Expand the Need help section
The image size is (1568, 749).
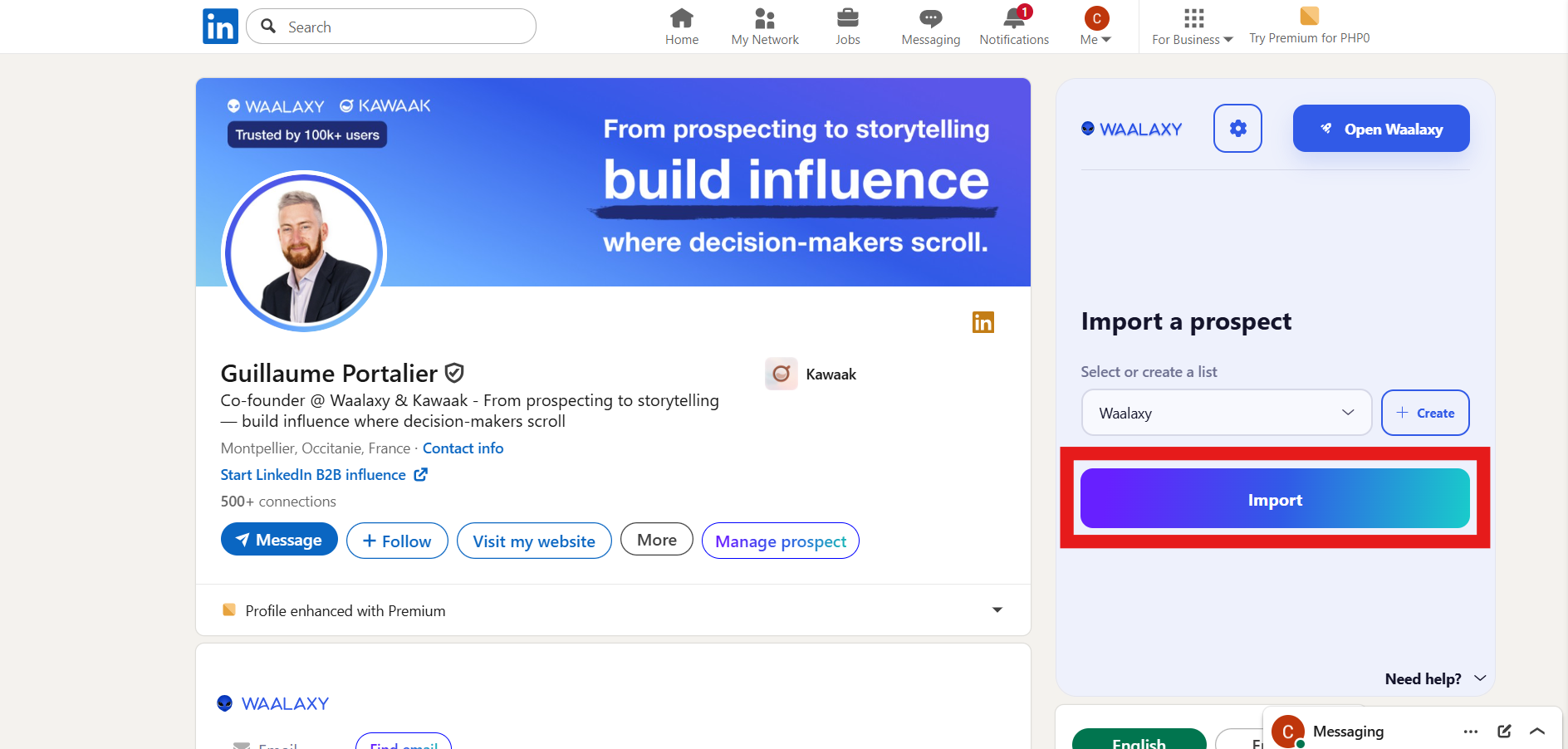pos(1481,678)
